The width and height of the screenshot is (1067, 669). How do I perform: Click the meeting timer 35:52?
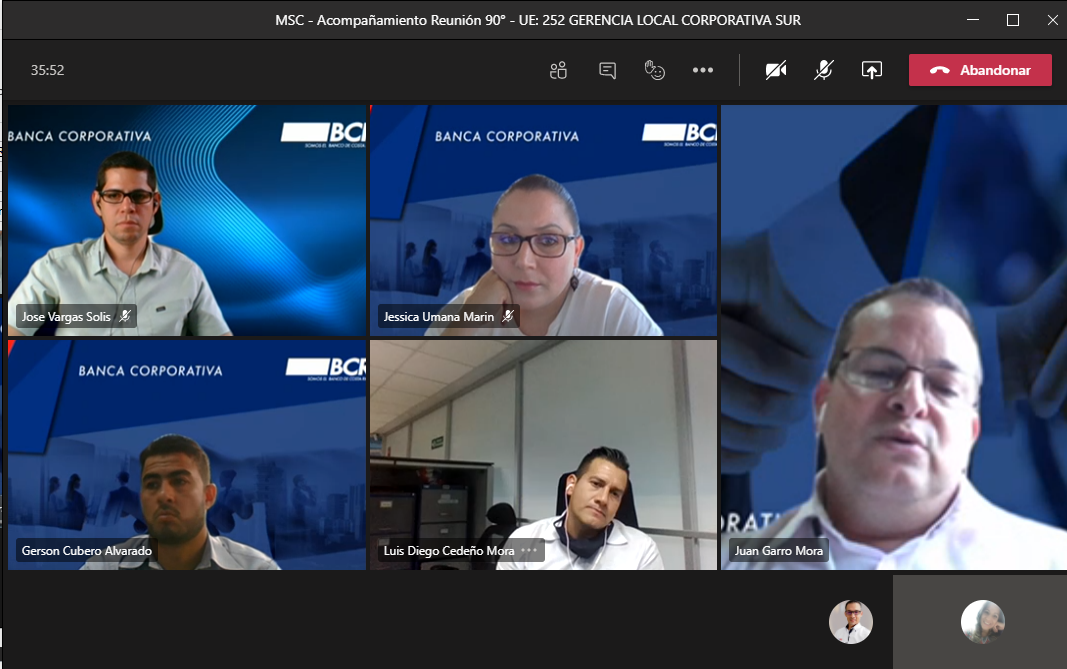click(47, 70)
